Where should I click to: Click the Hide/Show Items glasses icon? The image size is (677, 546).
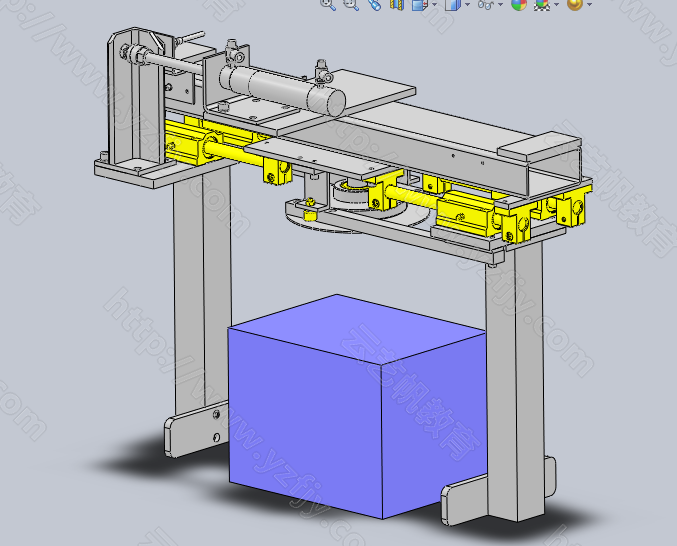point(486,4)
